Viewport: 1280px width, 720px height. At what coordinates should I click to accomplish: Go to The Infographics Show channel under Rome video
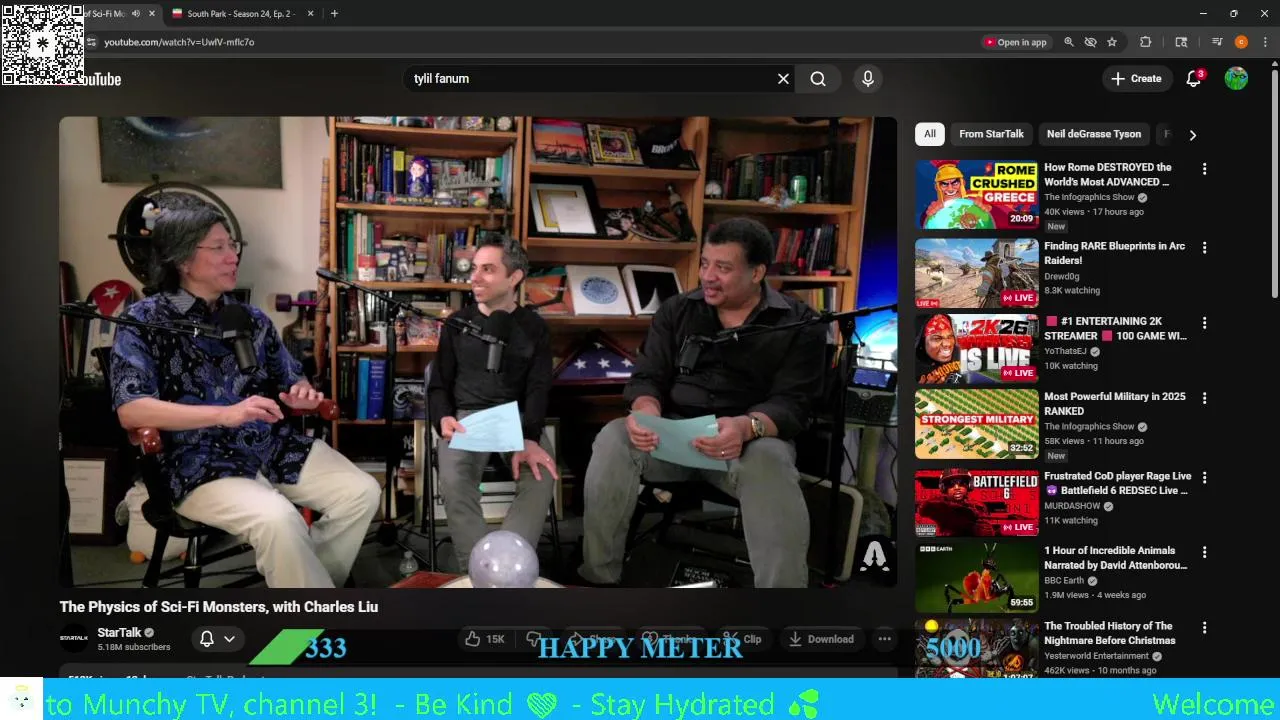point(1089,198)
